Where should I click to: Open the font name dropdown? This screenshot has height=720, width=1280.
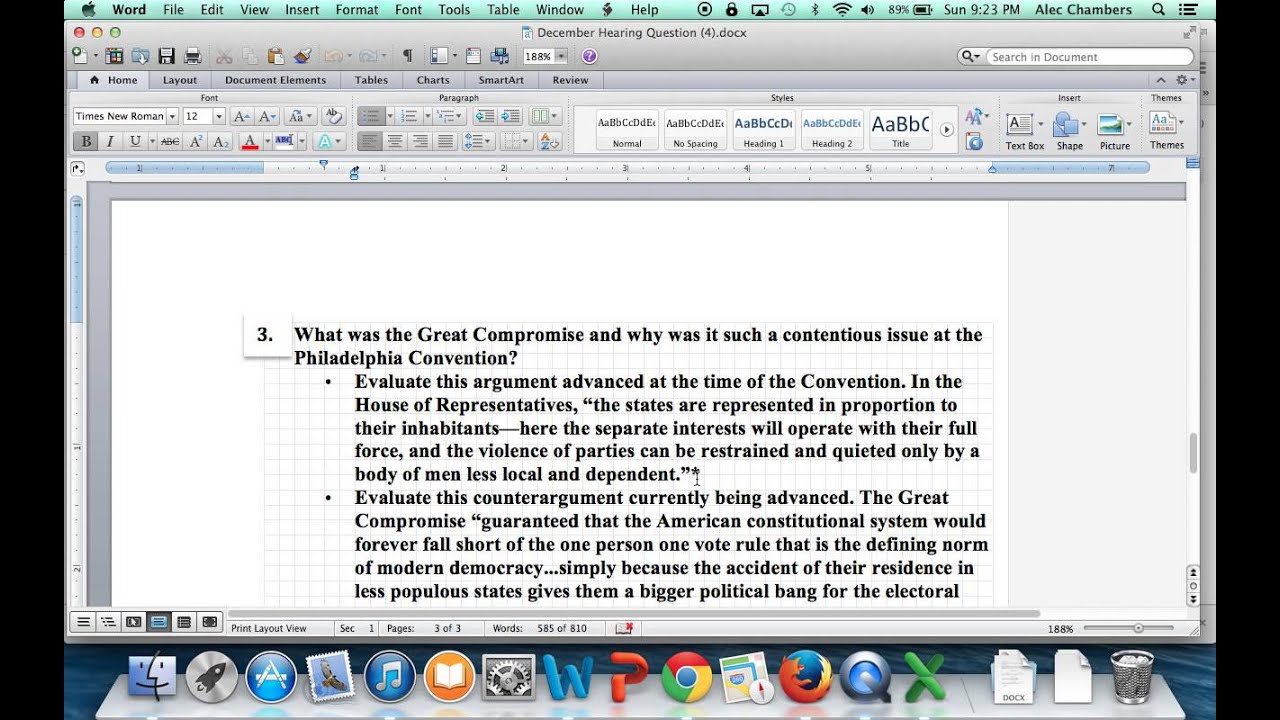point(172,116)
